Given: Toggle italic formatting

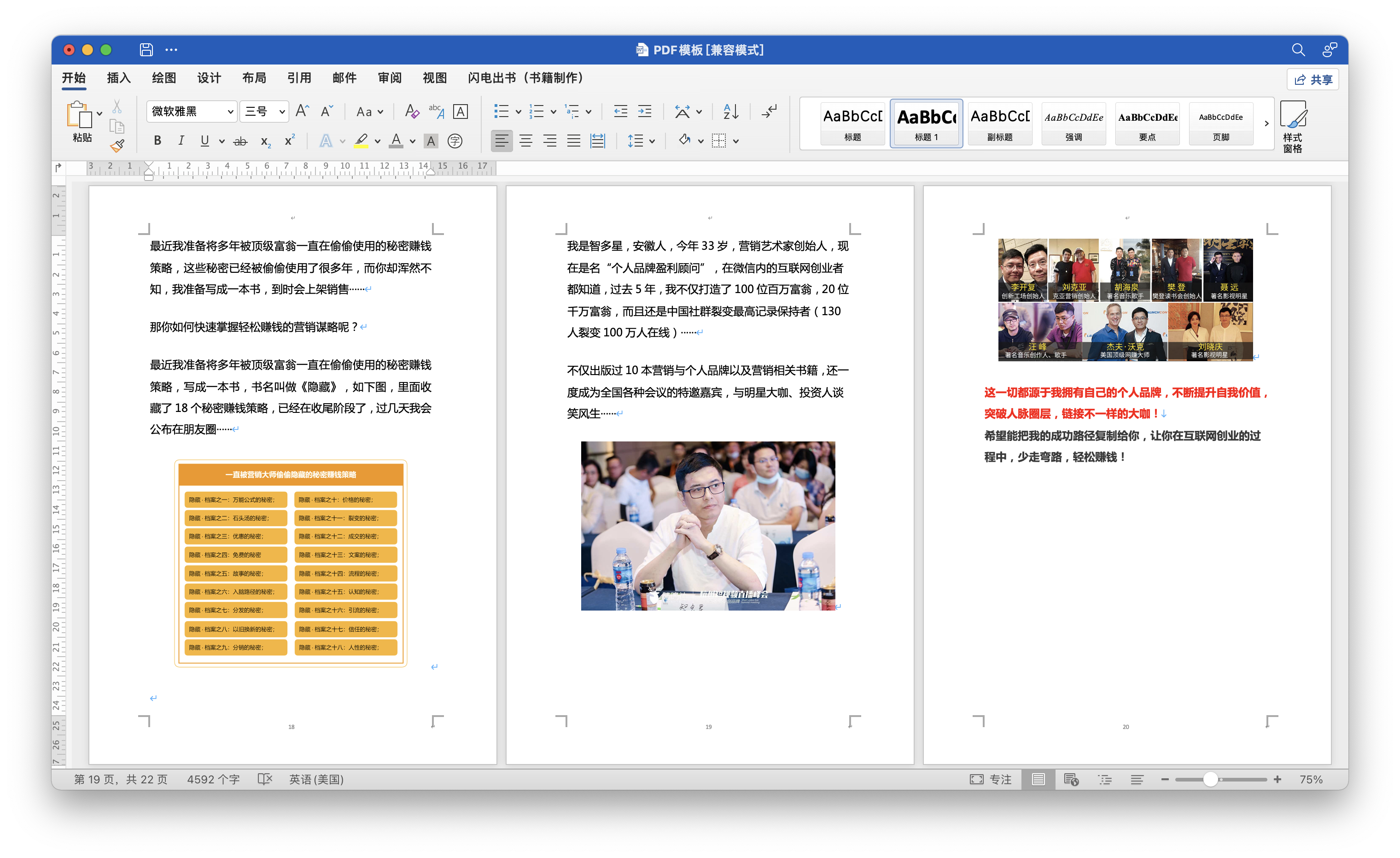Looking at the screenshot, I should [181, 141].
